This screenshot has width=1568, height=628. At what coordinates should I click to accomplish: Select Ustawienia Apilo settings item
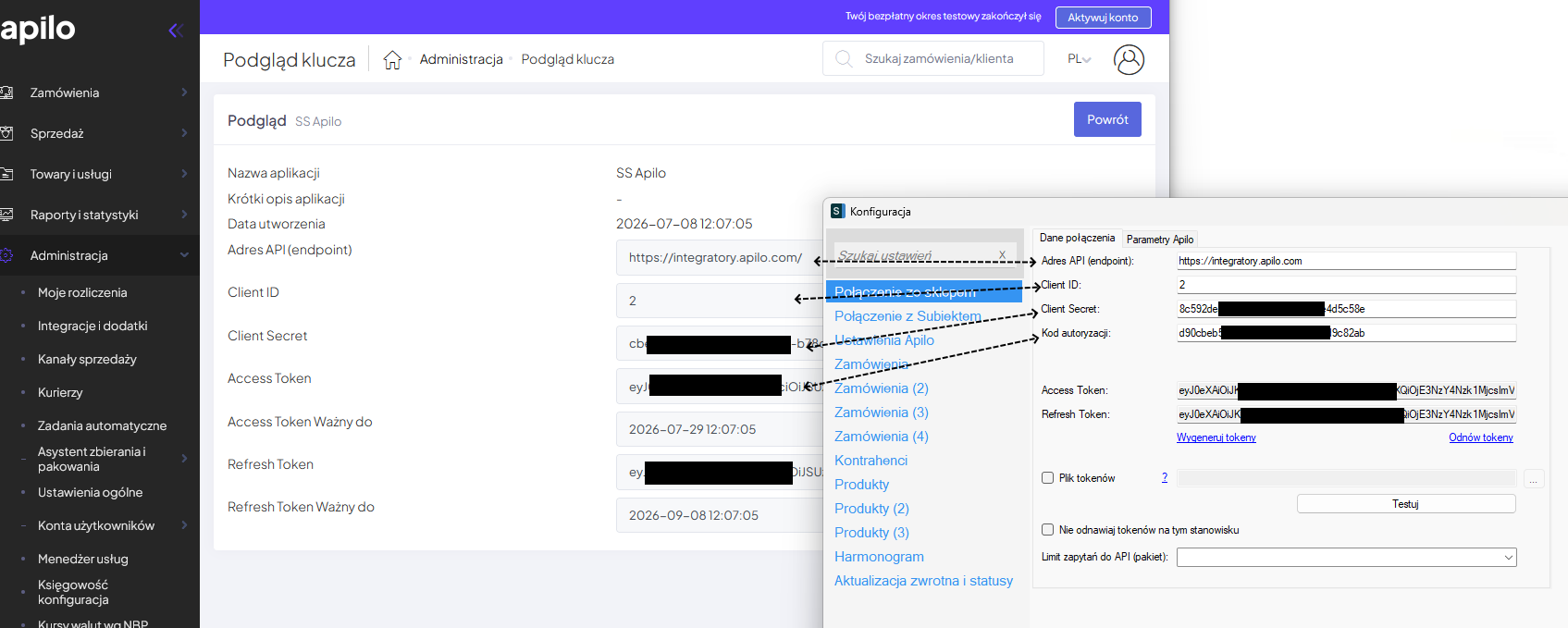[883, 340]
